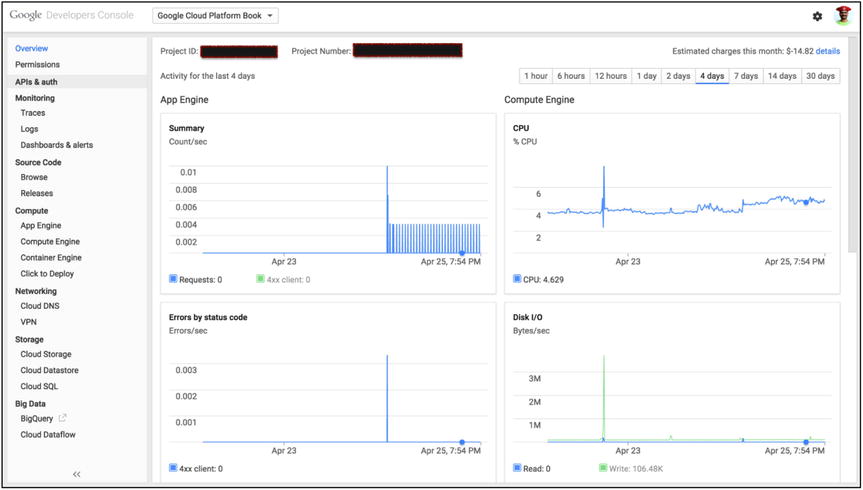Open App Engine in the sidebar
Viewport: 863px width, 490px height.
(41, 226)
